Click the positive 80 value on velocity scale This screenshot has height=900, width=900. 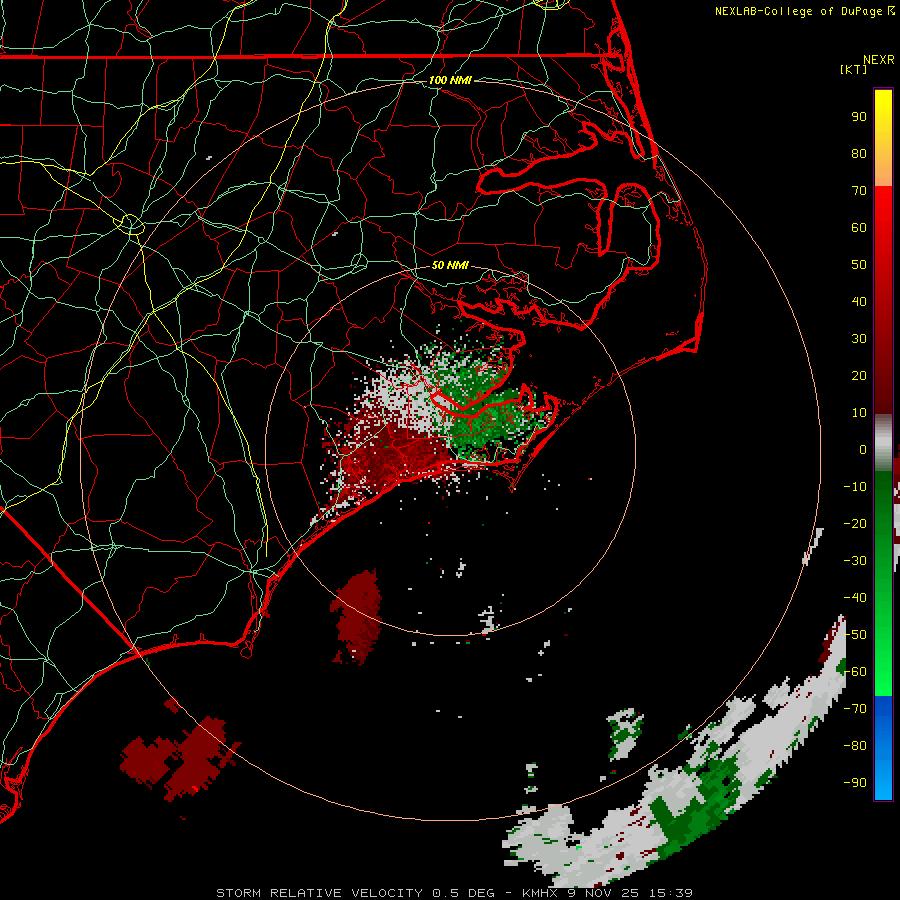(859, 154)
